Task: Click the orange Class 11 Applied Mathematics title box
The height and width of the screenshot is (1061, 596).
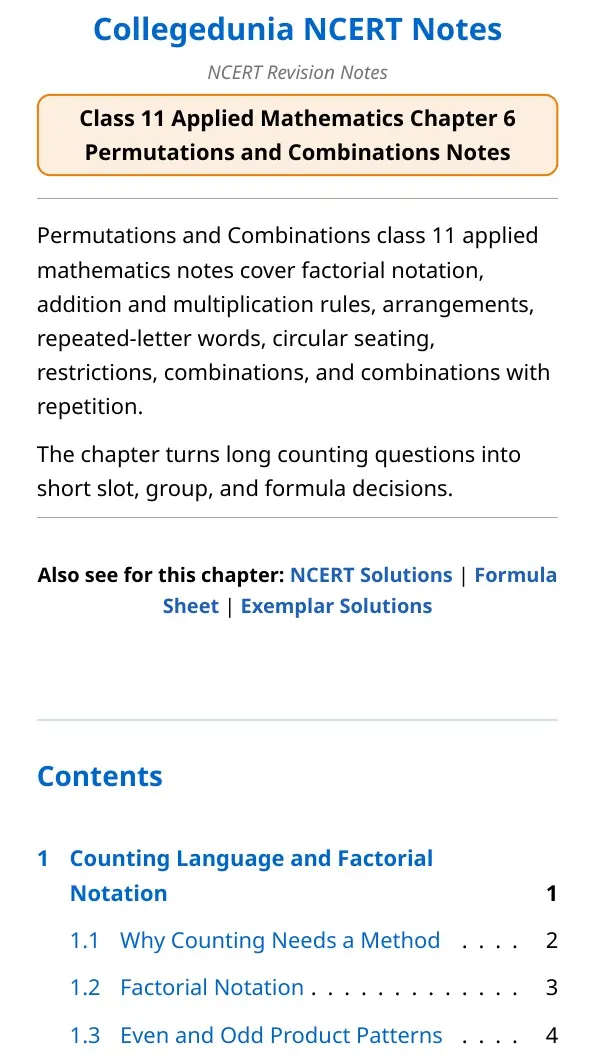Action: [x=298, y=135]
